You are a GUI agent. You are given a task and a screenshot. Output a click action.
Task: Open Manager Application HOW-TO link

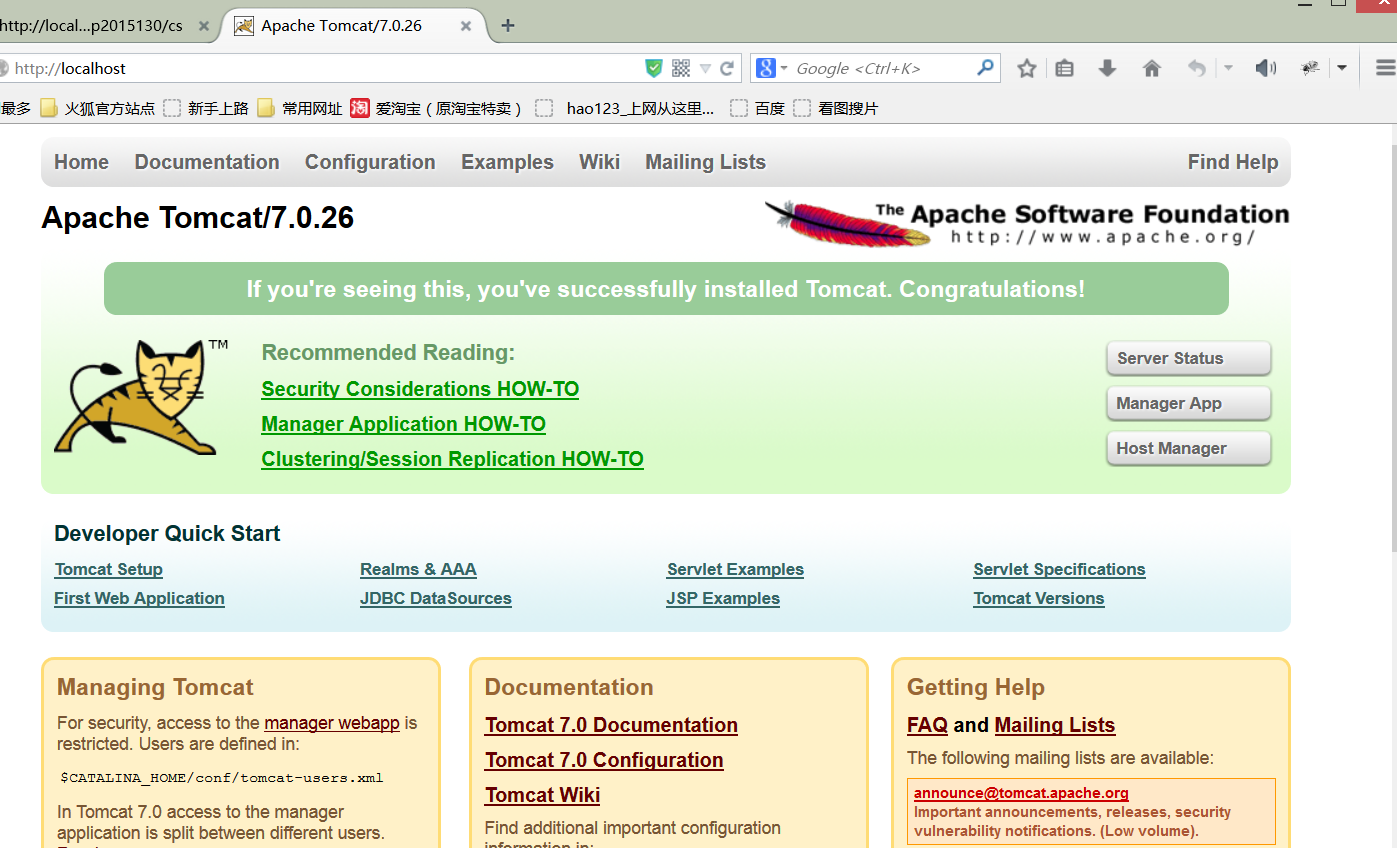coord(403,424)
